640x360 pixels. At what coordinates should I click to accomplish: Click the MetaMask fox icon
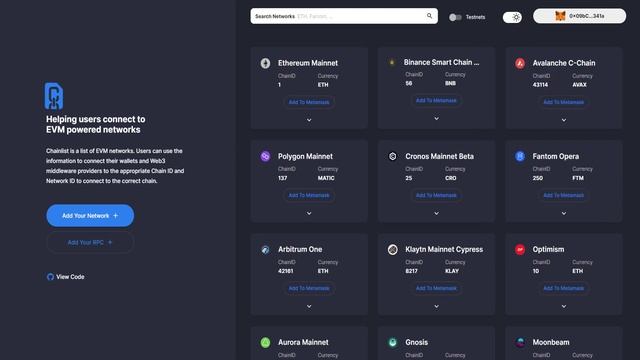click(560, 16)
